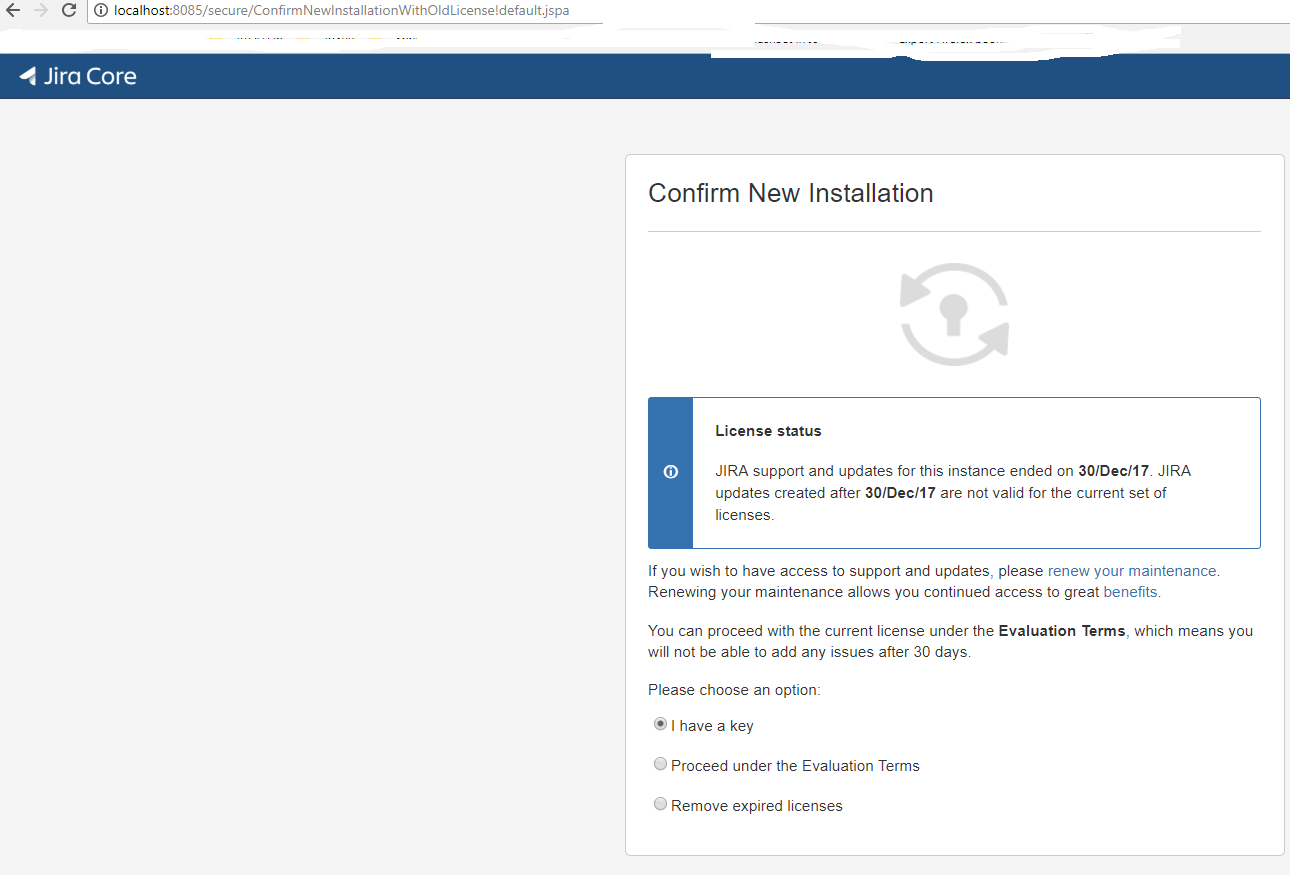
Task: Click the keyhole license refresh graphic
Action: click(954, 313)
